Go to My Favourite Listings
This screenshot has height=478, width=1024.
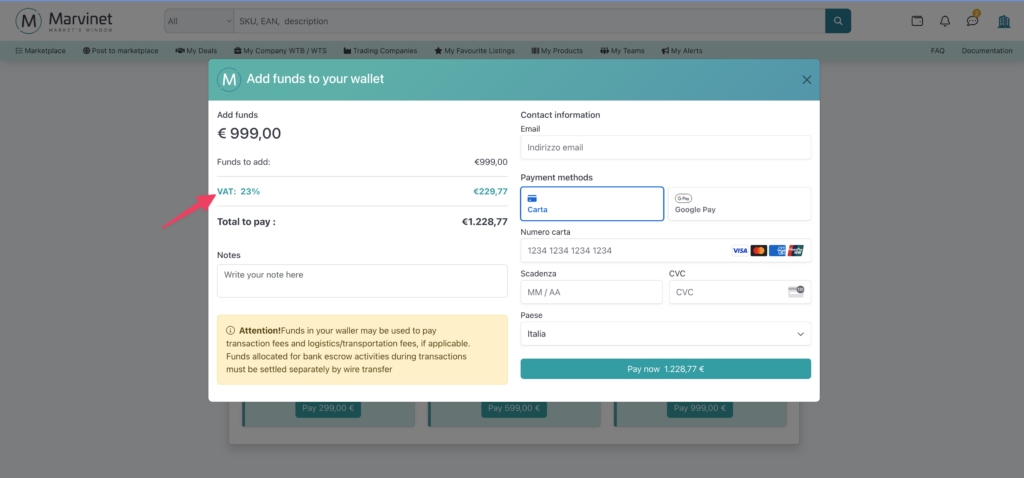pos(478,51)
